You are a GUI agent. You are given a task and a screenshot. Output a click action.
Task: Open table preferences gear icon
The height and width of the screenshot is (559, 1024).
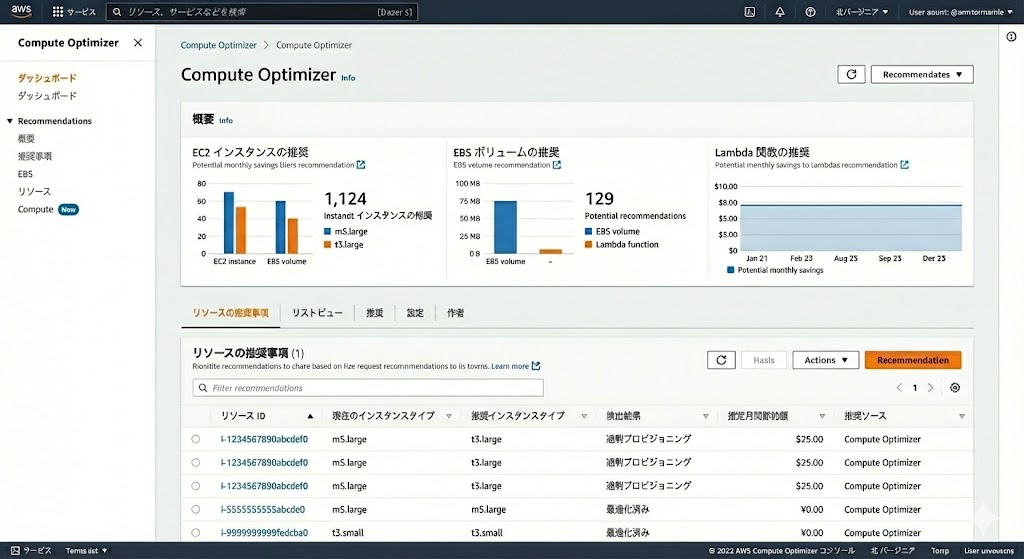tap(955, 388)
